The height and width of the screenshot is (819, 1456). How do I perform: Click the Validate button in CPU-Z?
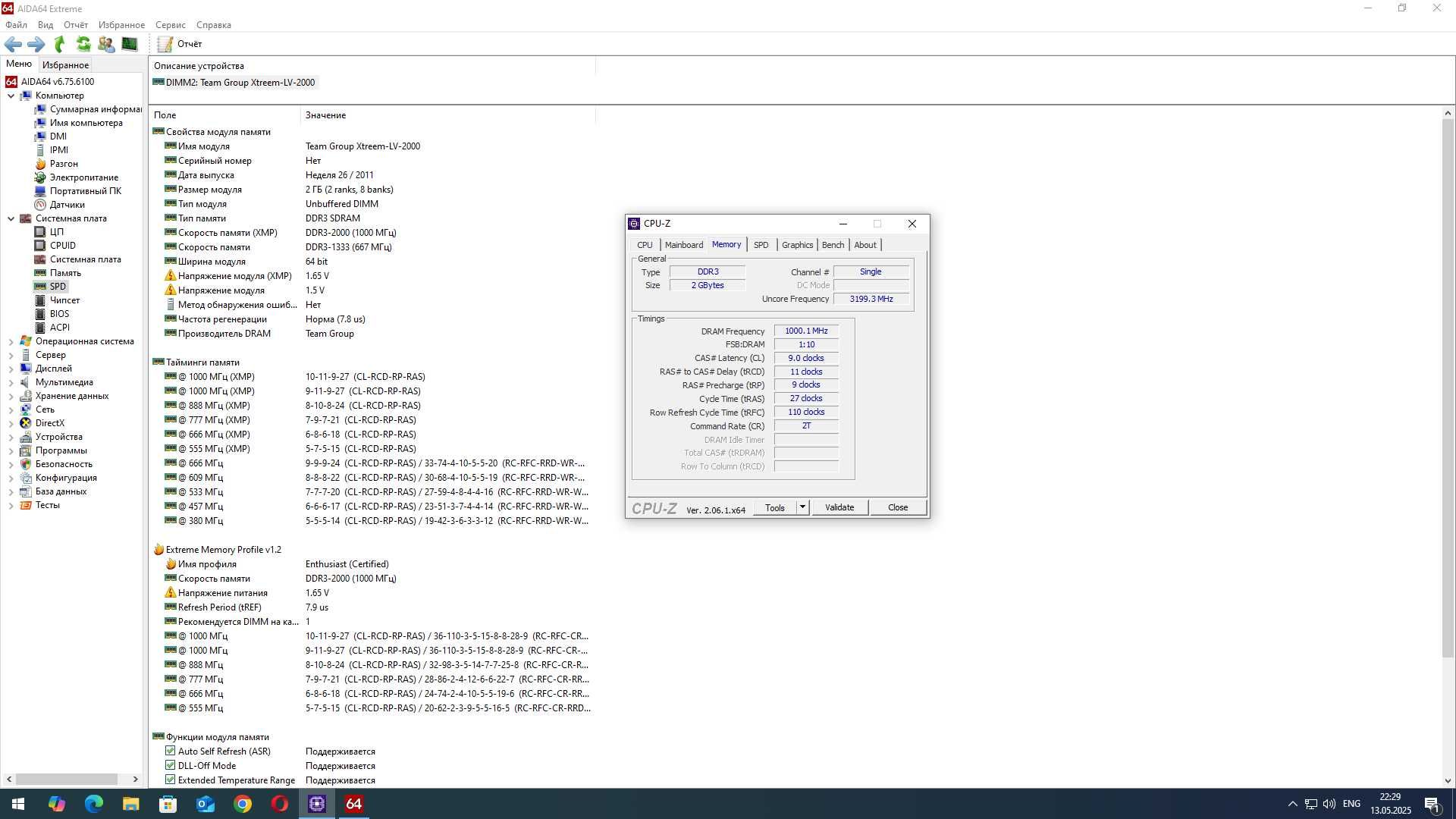point(839,507)
